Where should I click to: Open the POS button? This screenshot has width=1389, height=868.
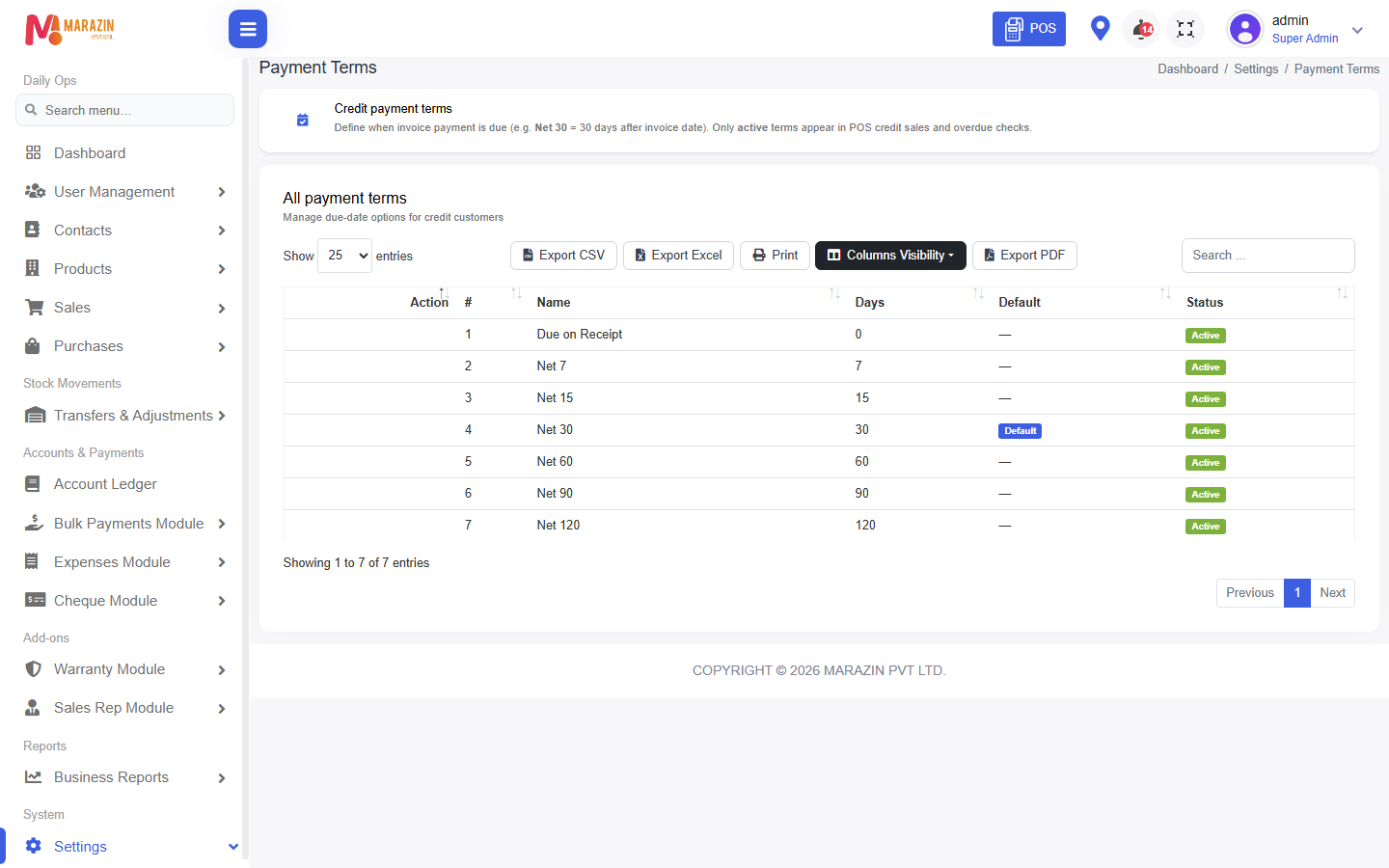(x=1029, y=29)
